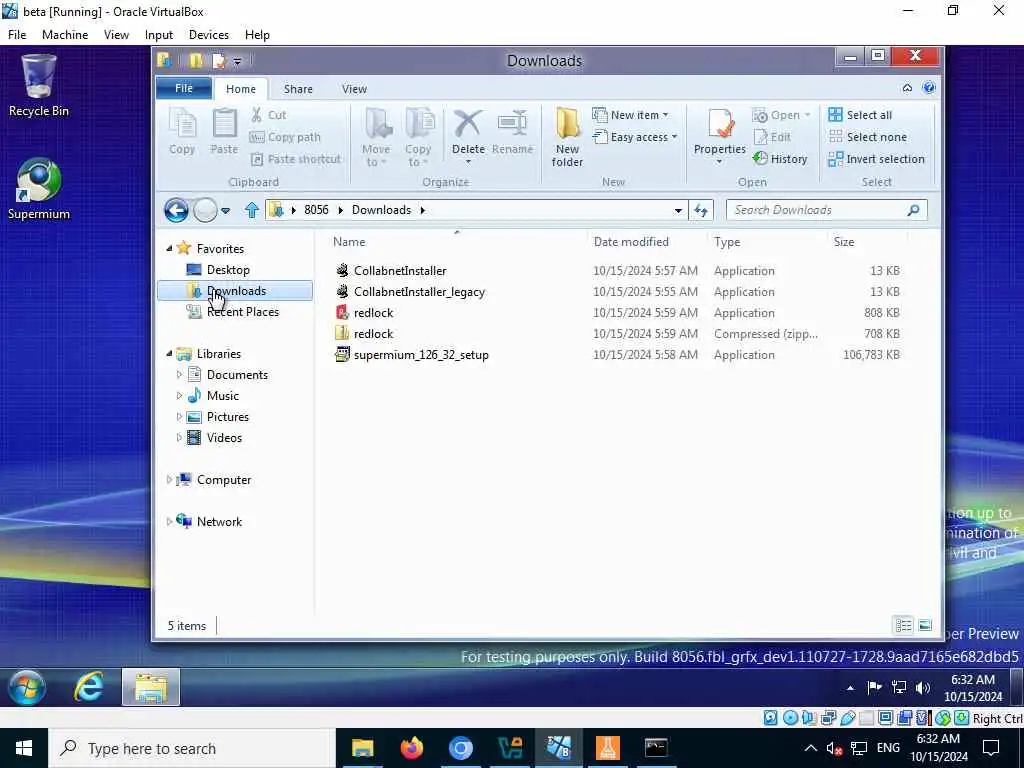Image resolution: width=1024 pixels, height=768 pixels.
Task: Switch to Large icons view in status bar
Action: 925,626
